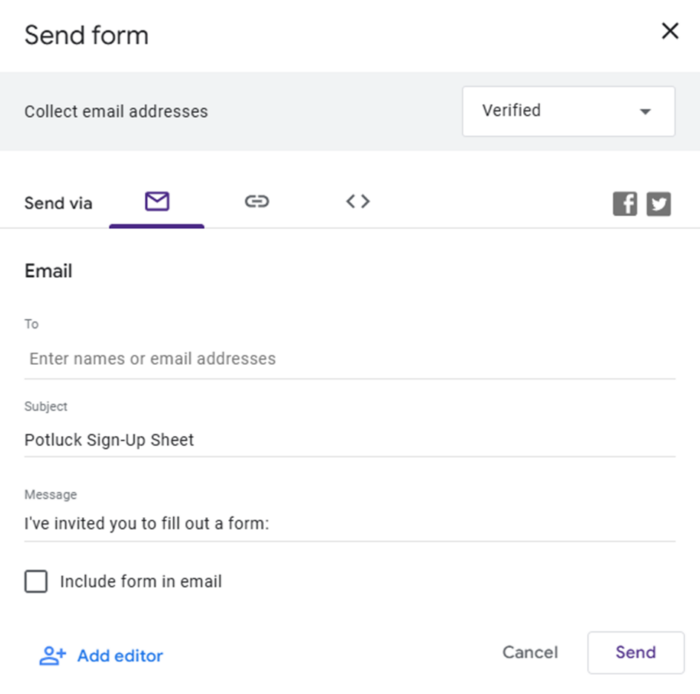Close the Send form dialog

(x=670, y=32)
